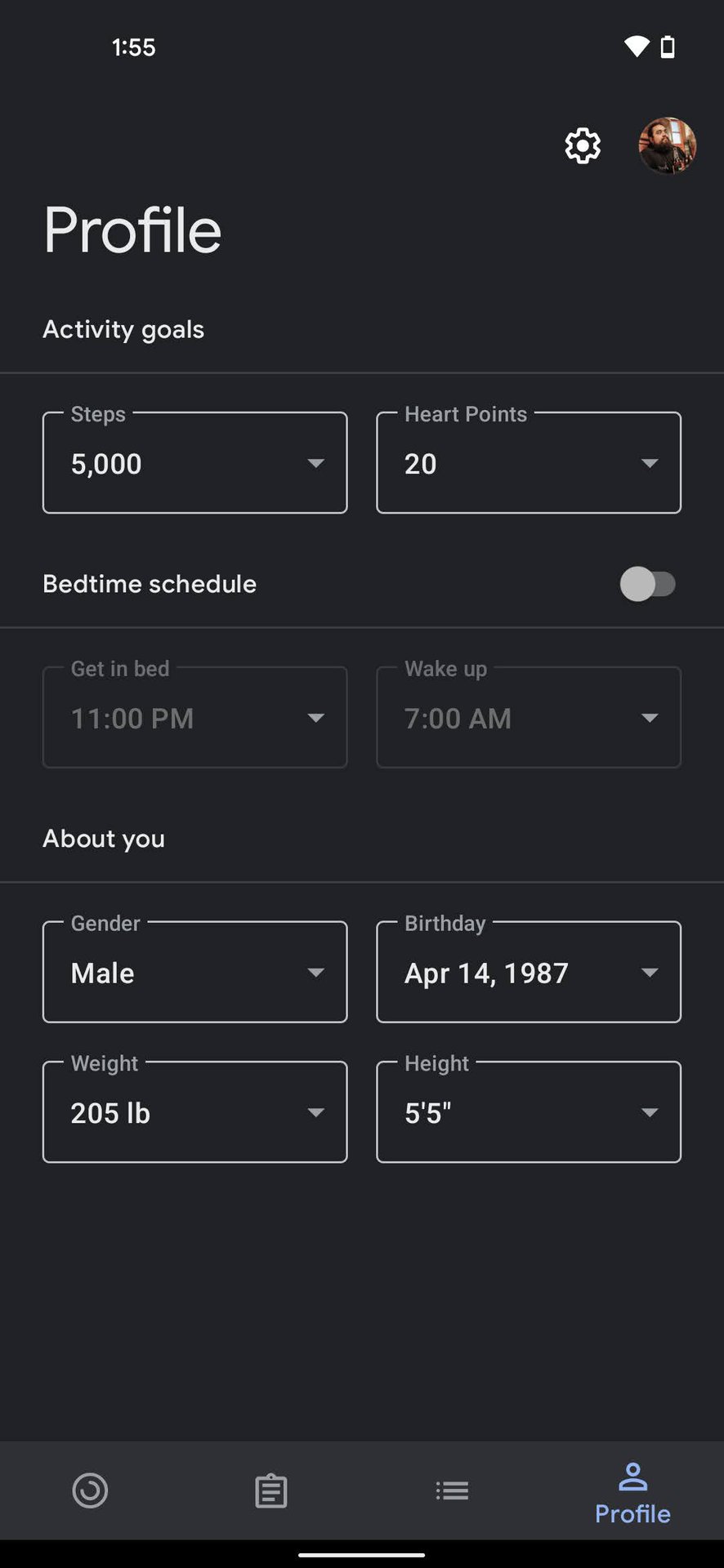
Task: Tap the About you section header
Action: [104, 839]
